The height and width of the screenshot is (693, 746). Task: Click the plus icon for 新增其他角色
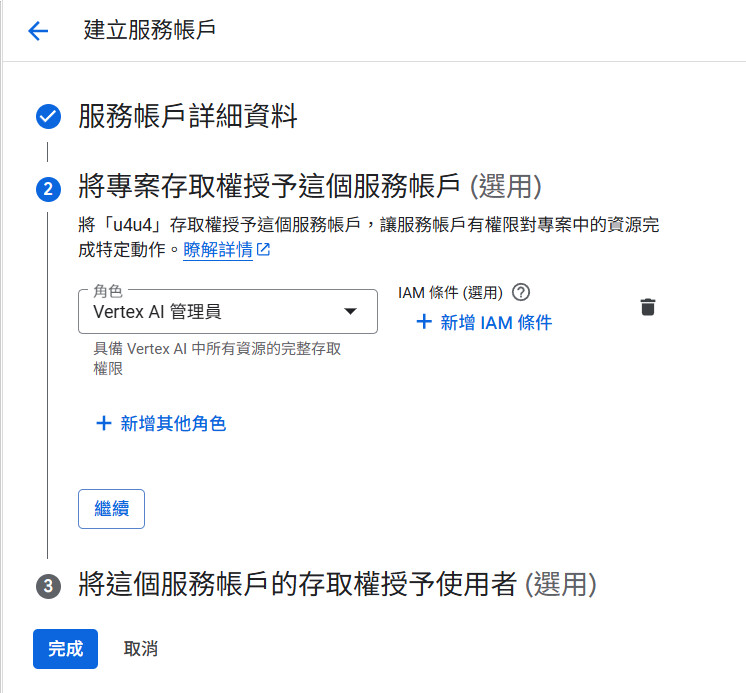click(102, 423)
